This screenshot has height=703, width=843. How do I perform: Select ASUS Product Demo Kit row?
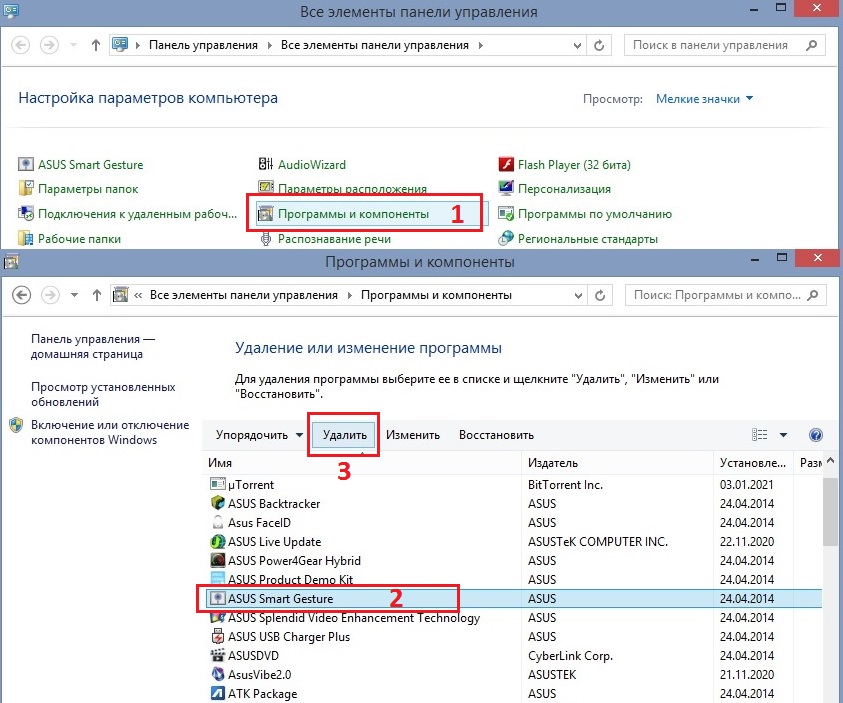[x=512, y=579]
